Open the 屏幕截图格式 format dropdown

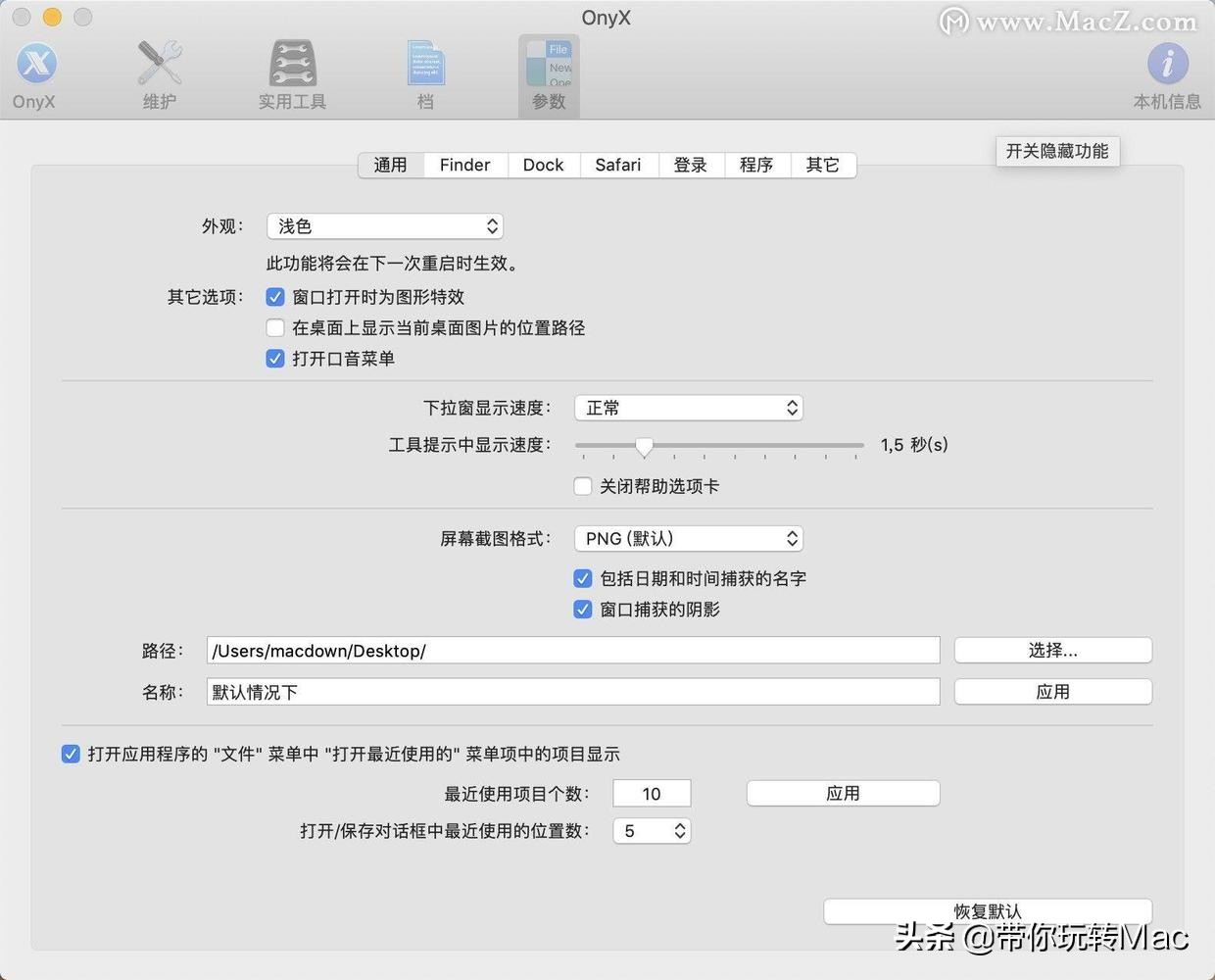(689, 538)
